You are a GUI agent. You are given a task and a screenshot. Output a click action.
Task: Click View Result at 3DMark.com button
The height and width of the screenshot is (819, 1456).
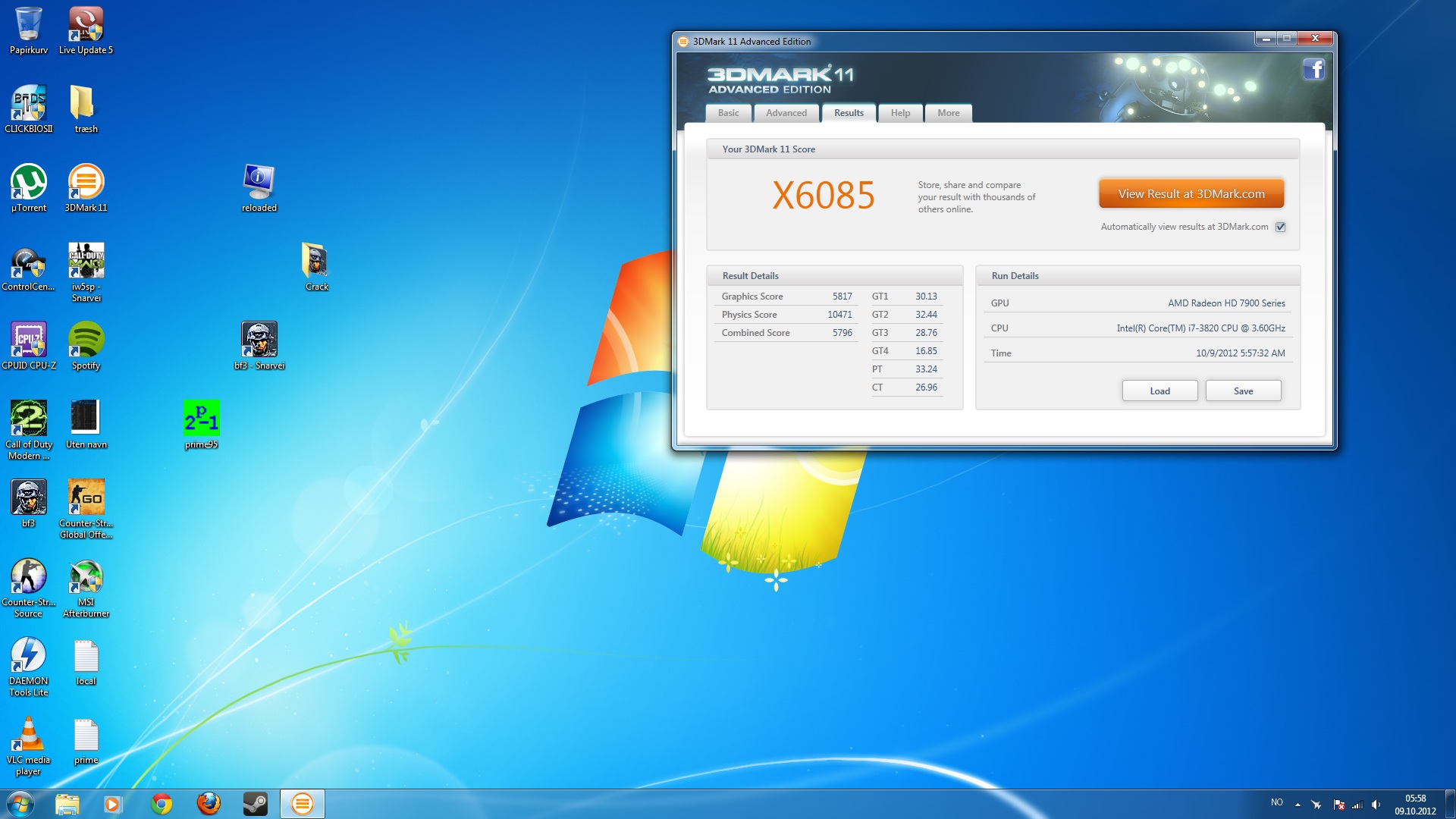coord(1191,193)
